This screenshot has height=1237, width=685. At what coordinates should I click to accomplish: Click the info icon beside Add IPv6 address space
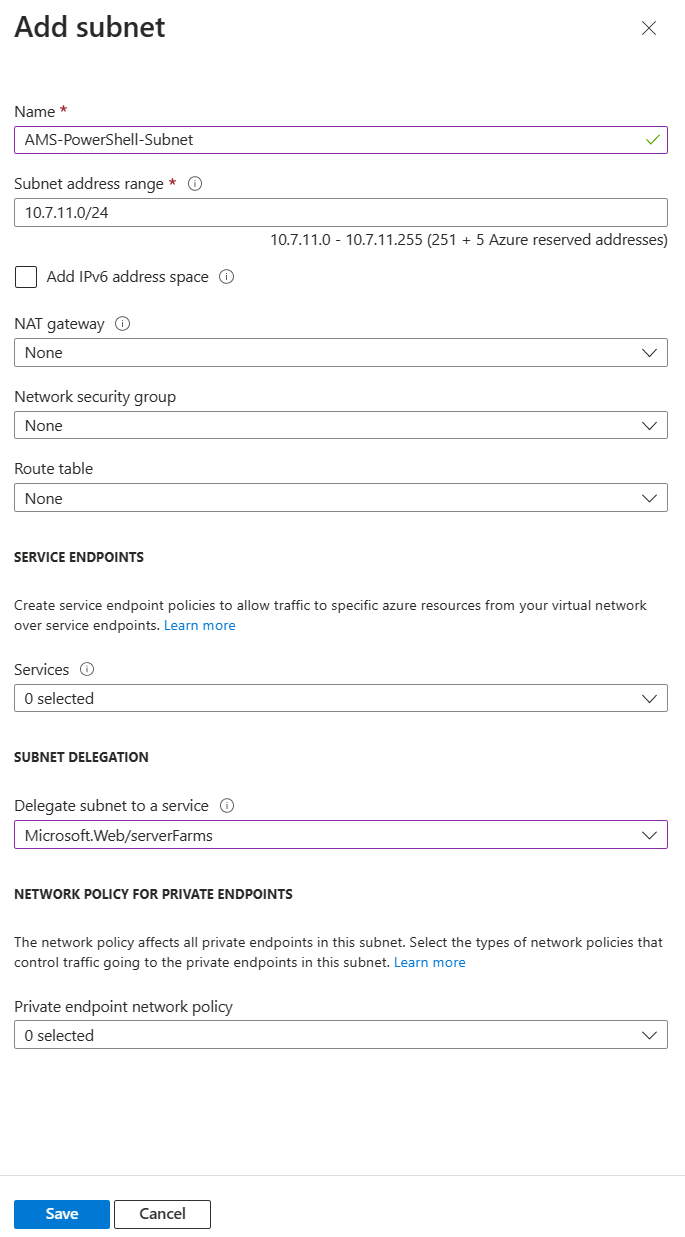pos(226,277)
